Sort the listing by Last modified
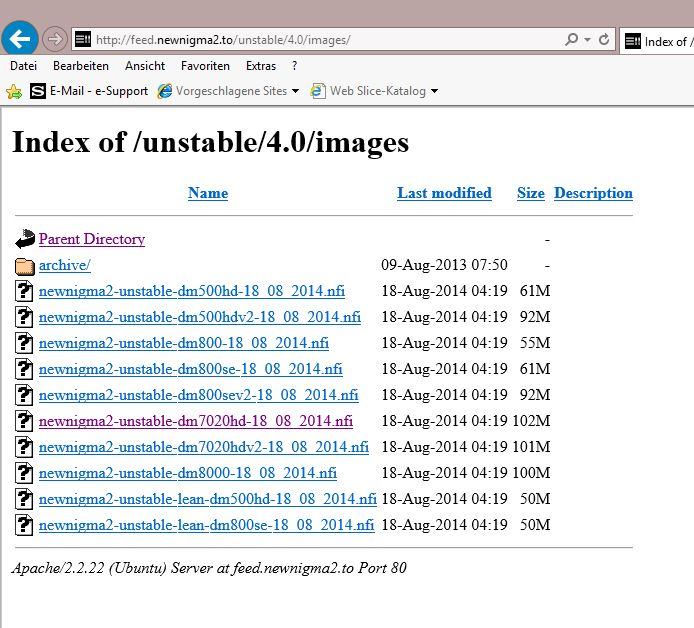The height and width of the screenshot is (628, 694). pyautogui.click(x=444, y=193)
